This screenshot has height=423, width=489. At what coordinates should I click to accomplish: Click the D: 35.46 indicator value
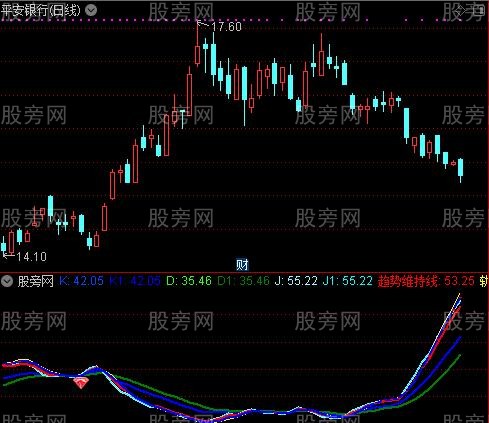(x=189, y=281)
